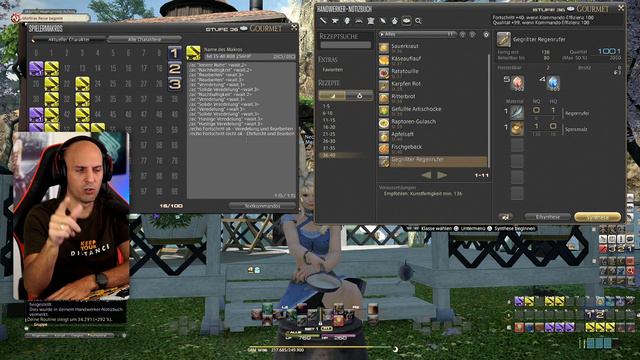Click the Synthese button
This screenshot has height=360, width=640.
tap(597, 217)
